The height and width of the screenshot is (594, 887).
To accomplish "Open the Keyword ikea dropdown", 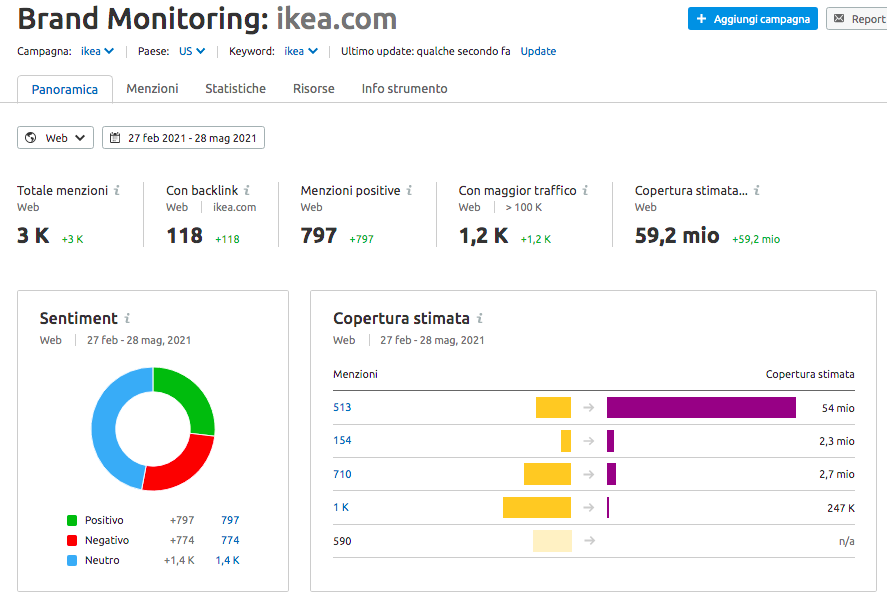I will click(x=301, y=51).
